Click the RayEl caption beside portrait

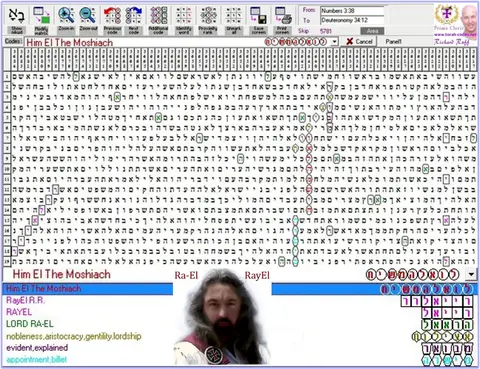click(x=257, y=276)
